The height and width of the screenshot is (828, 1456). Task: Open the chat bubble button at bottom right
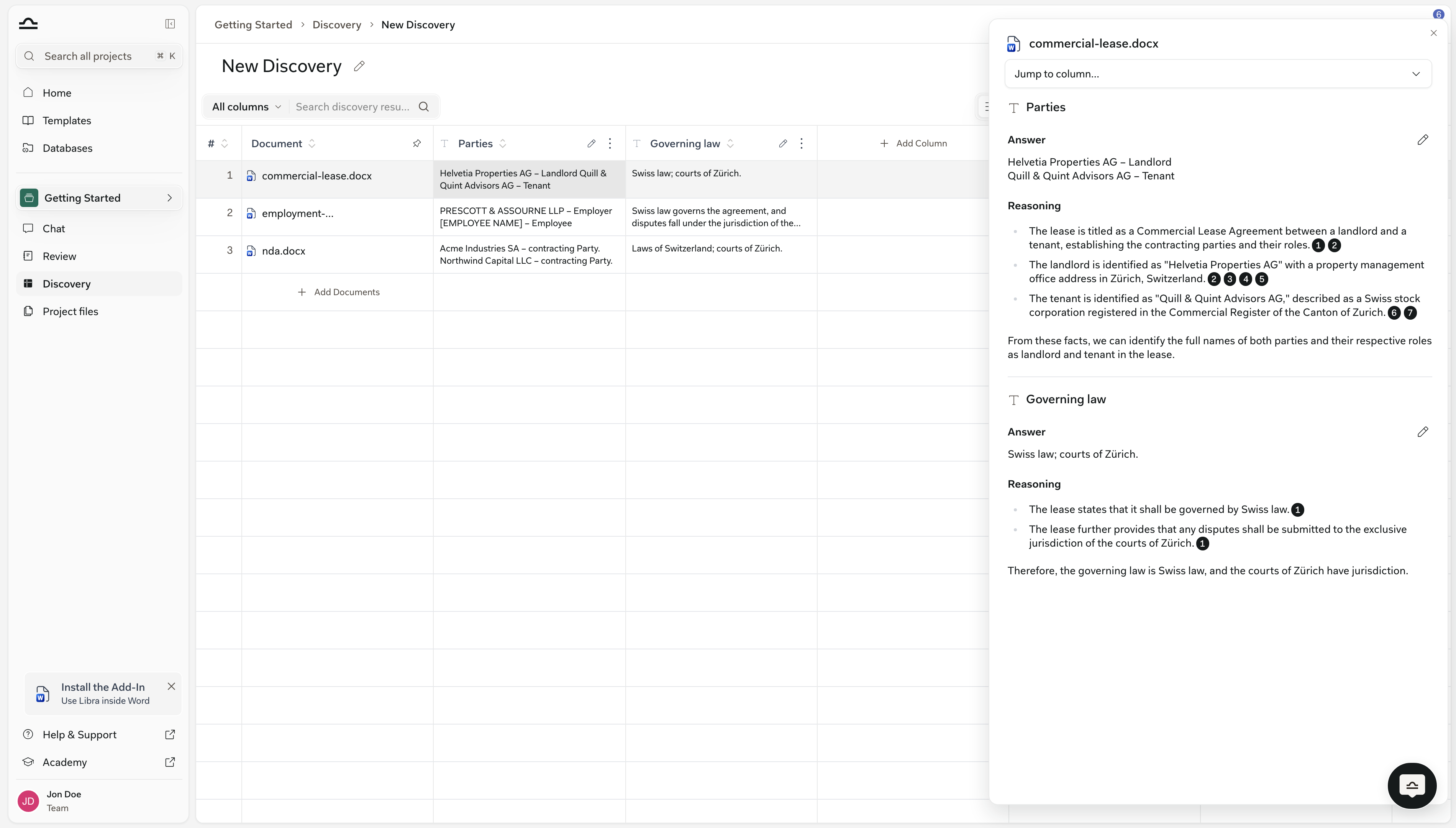tap(1412, 785)
